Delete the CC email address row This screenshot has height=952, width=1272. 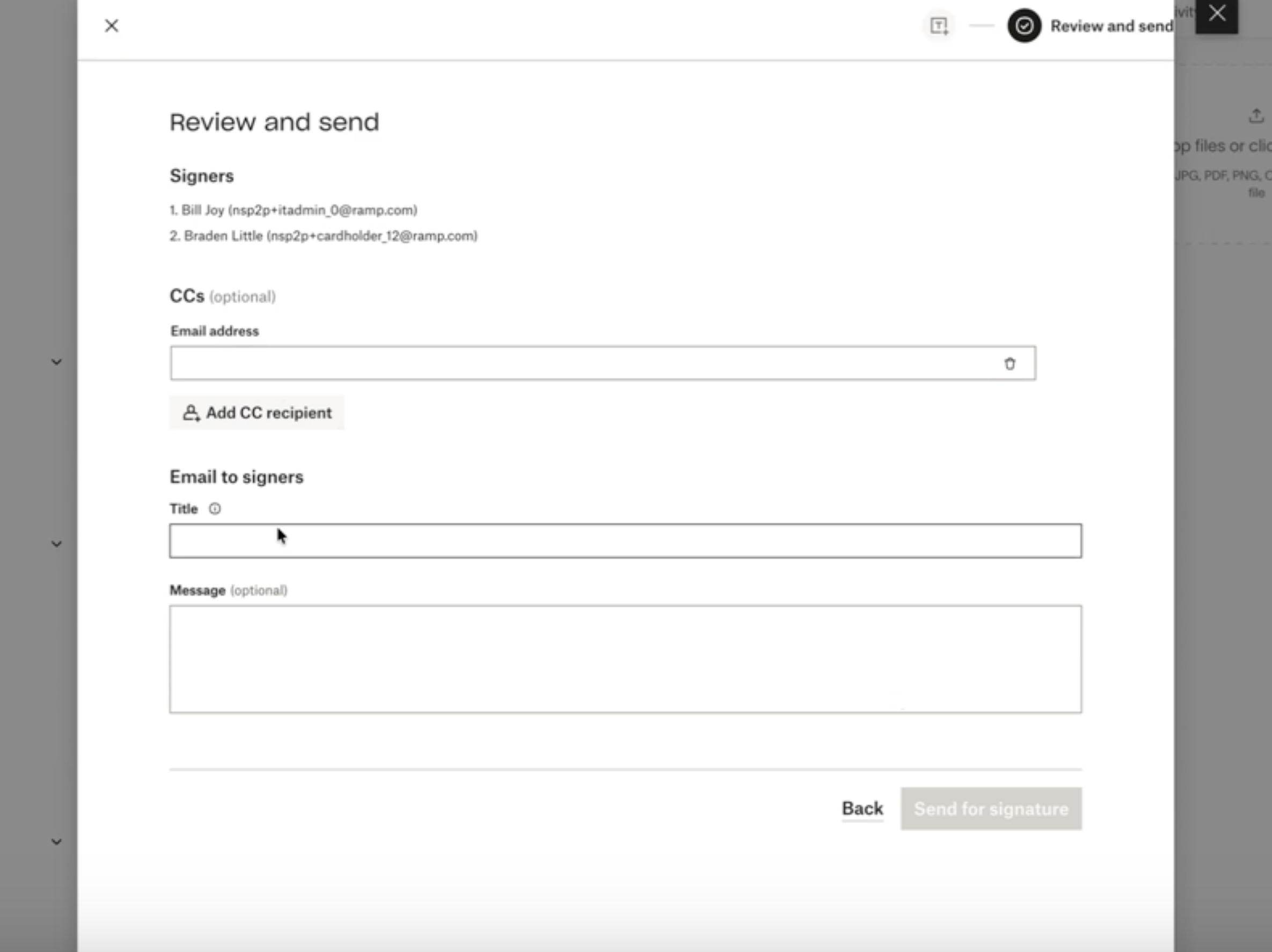(x=1009, y=363)
